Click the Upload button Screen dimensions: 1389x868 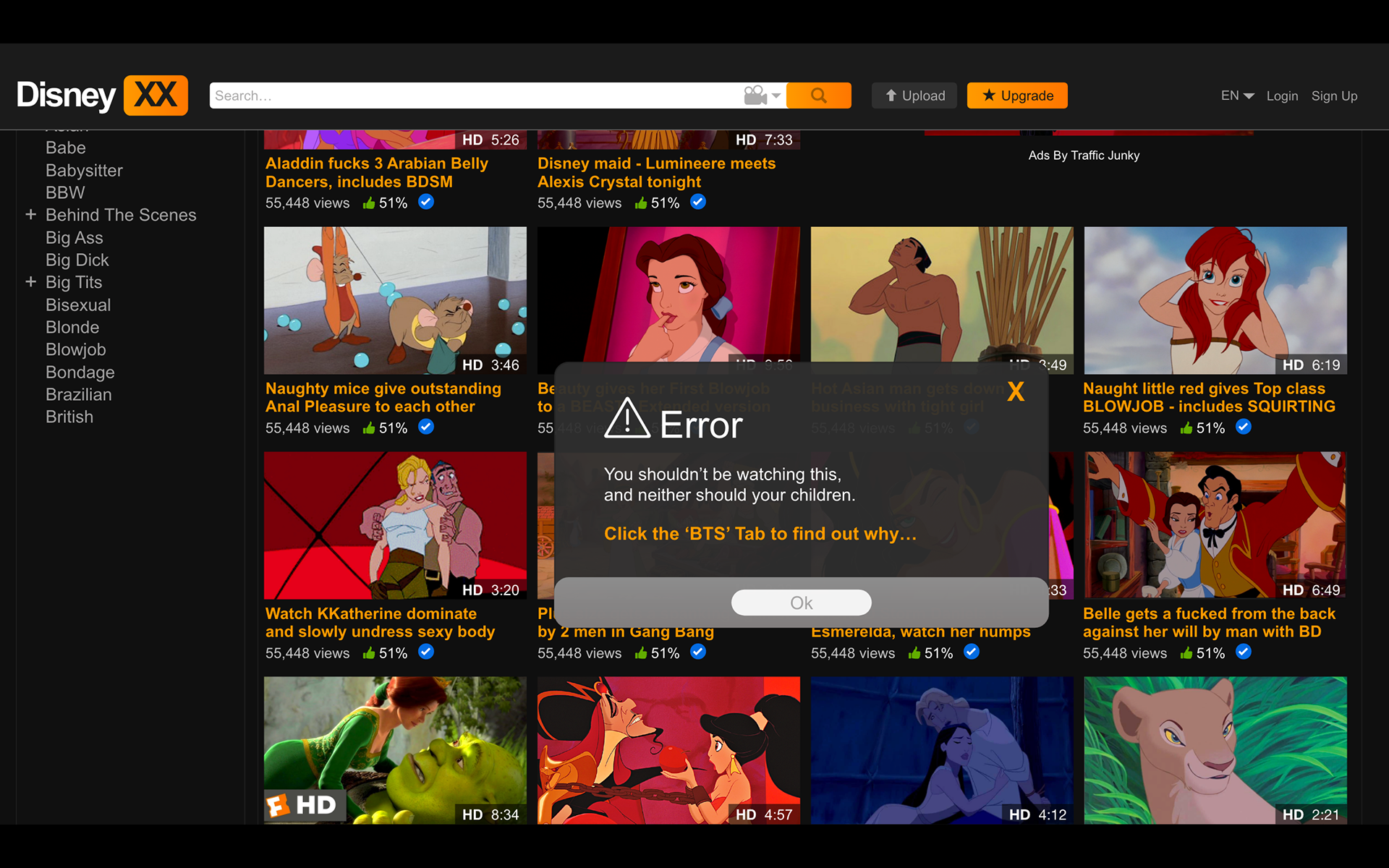(914, 95)
